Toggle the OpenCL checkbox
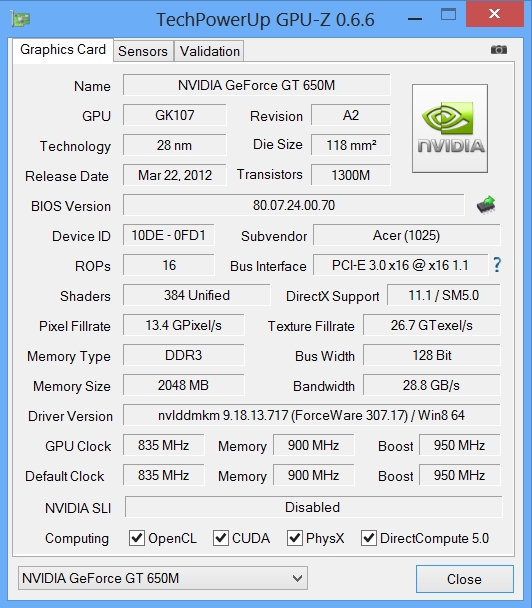The image size is (532, 608). pyautogui.click(x=136, y=538)
